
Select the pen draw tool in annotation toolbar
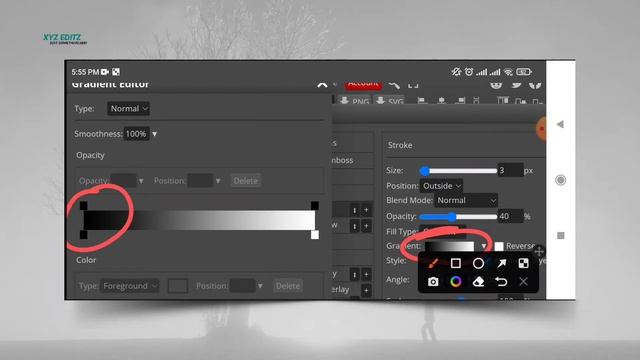pos(433,263)
